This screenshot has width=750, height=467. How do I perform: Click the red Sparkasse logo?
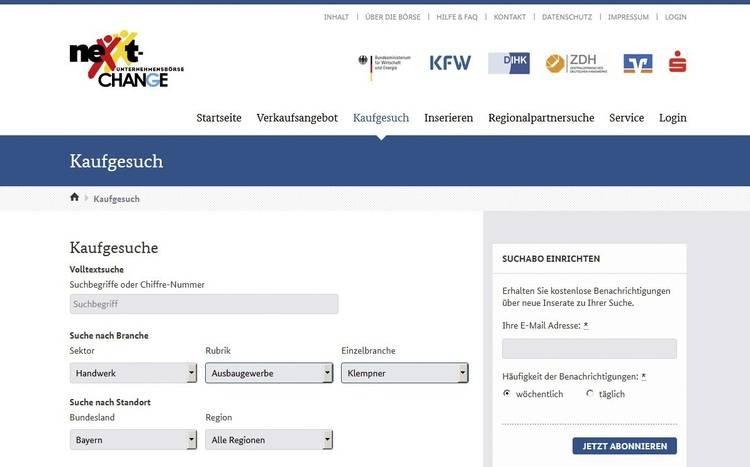click(x=678, y=62)
